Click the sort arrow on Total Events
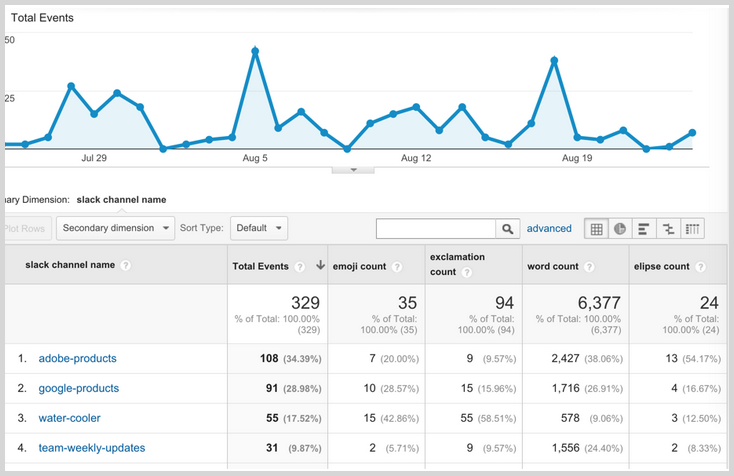The image size is (734, 476). [320, 265]
